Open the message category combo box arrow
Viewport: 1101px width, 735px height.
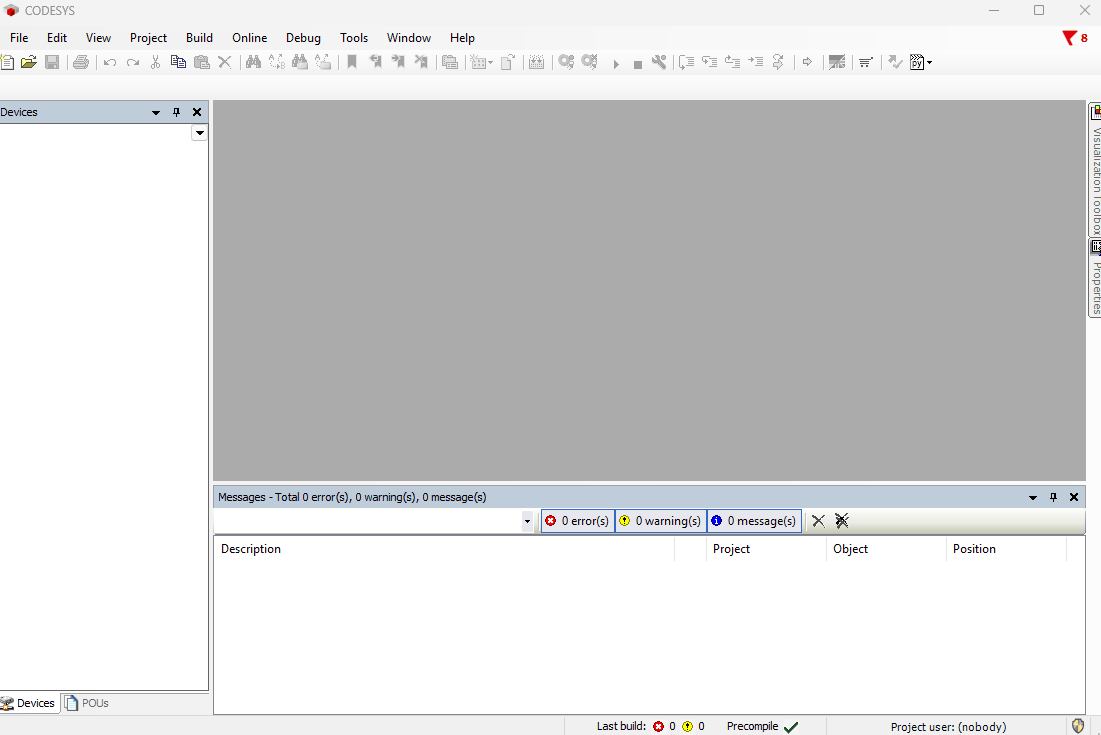click(527, 521)
